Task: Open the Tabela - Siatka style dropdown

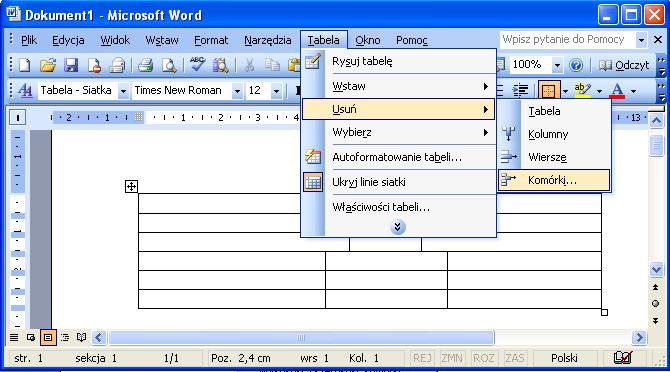Action: [x=123, y=91]
